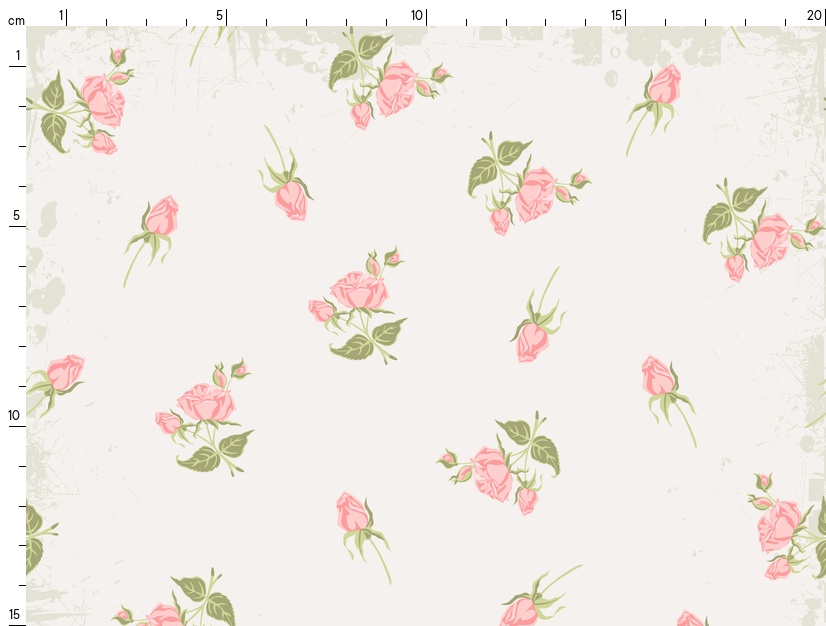Click the 1 mark on the left ruler

pyautogui.click(x=17, y=55)
